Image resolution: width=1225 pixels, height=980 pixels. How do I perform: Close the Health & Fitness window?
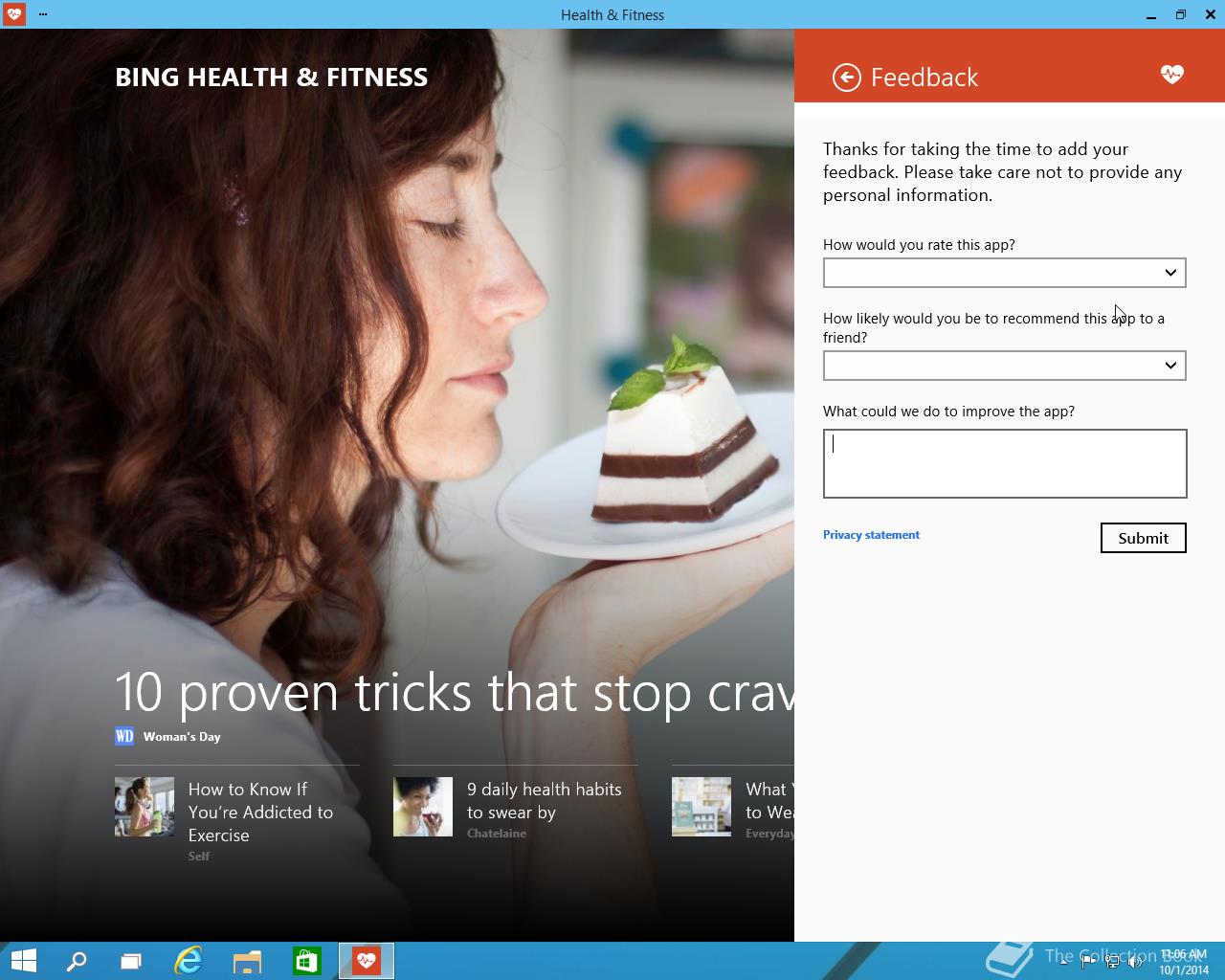click(1210, 14)
